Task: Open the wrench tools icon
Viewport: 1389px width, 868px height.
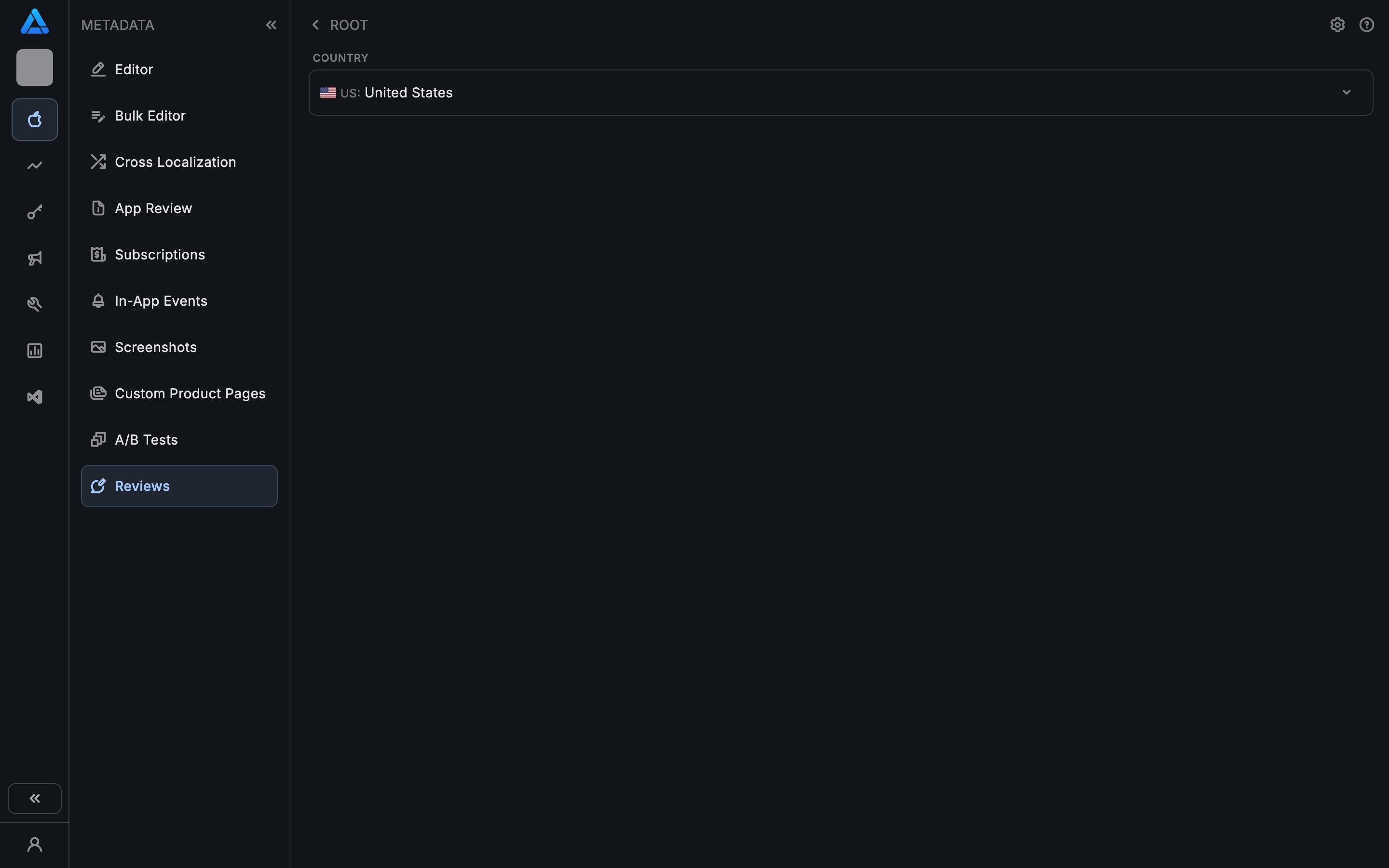Action: (x=34, y=304)
